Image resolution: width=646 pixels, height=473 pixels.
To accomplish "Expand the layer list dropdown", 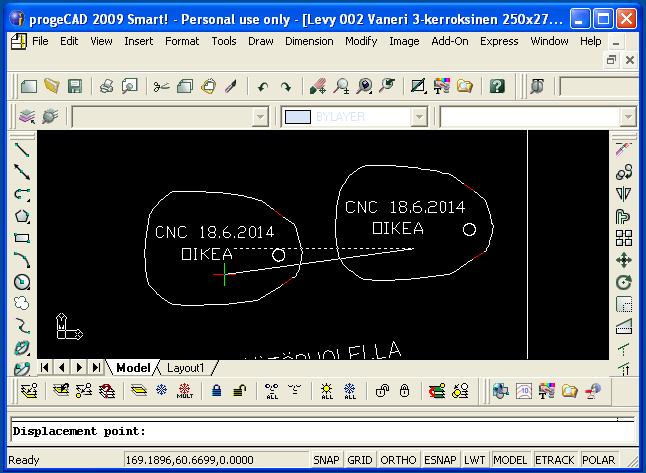I will point(260,117).
